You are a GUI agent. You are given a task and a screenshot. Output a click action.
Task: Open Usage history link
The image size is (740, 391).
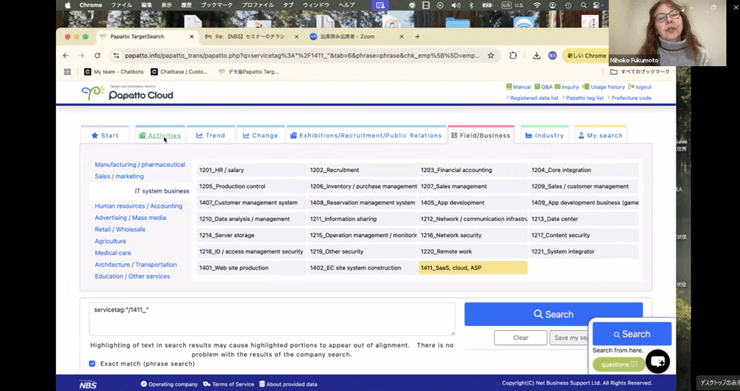point(604,87)
